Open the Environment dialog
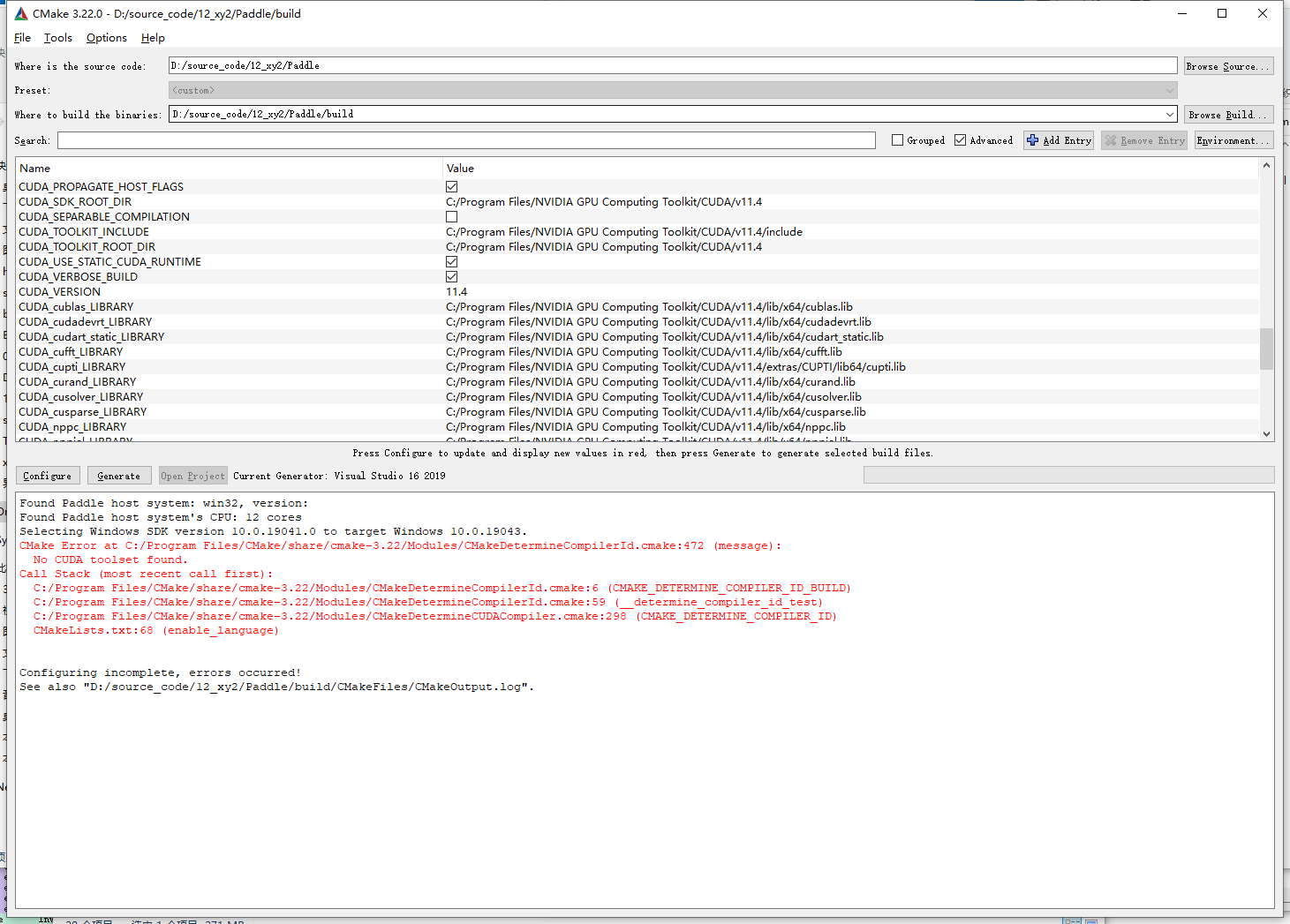Image resolution: width=1290 pixels, height=924 pixels. pyautogui.click(x=1233, y=139)
